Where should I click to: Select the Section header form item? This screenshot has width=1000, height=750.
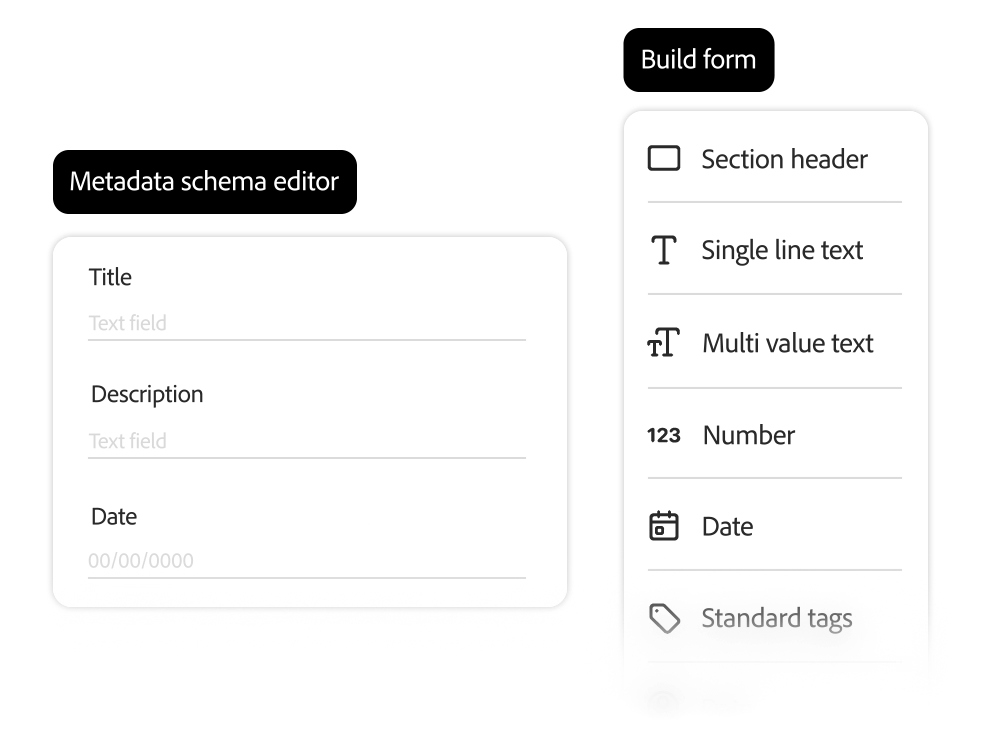(x=784, y=159)
